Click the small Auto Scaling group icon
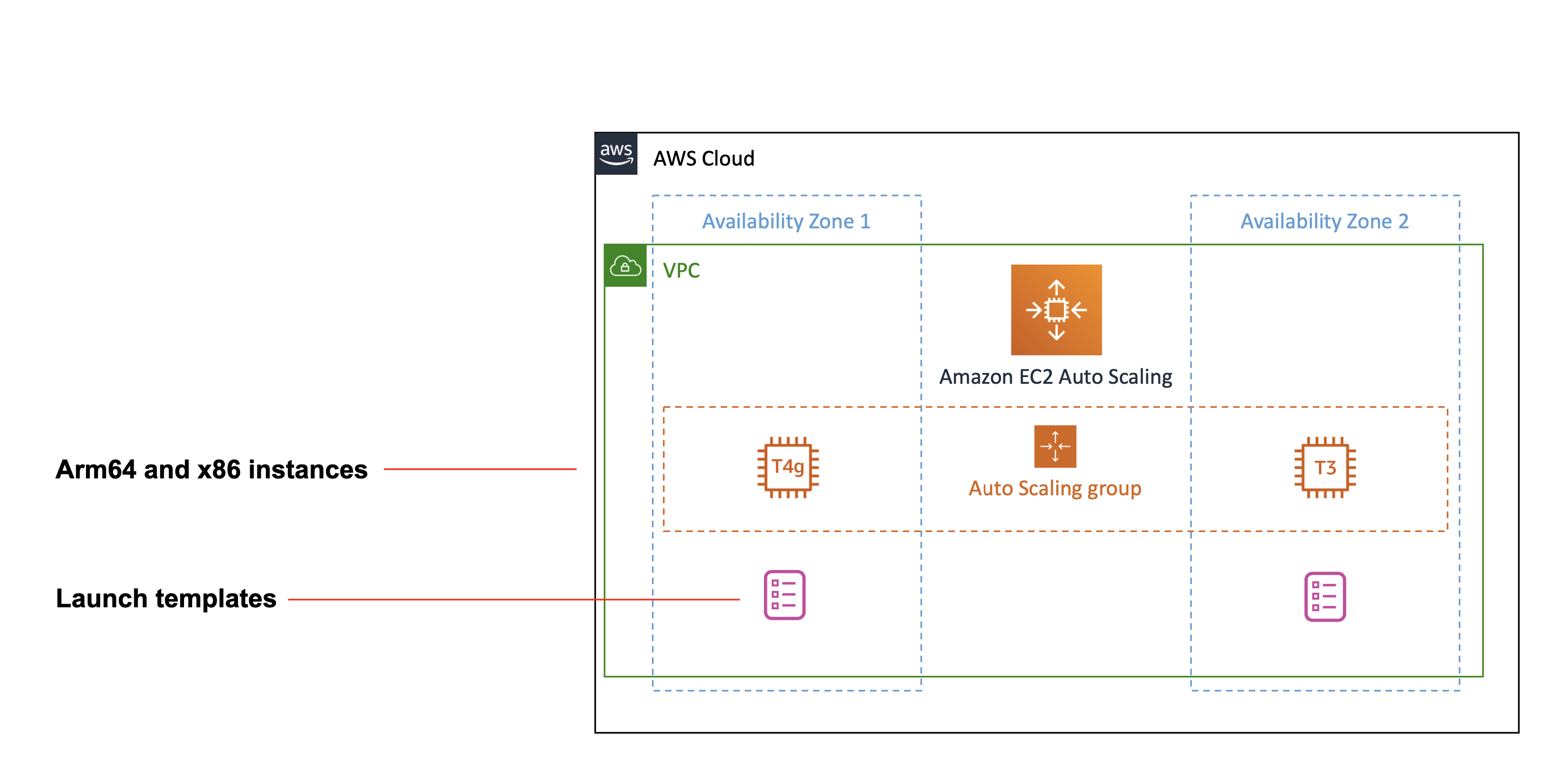This screenshot has width=1555, height=784. pyautogui.click(x=1055, y=447)
